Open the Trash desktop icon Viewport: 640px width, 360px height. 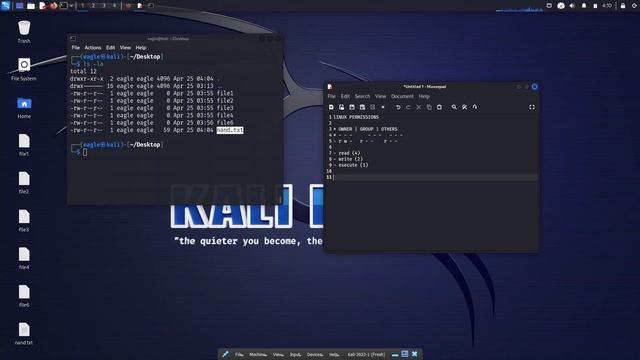(24, 32)
